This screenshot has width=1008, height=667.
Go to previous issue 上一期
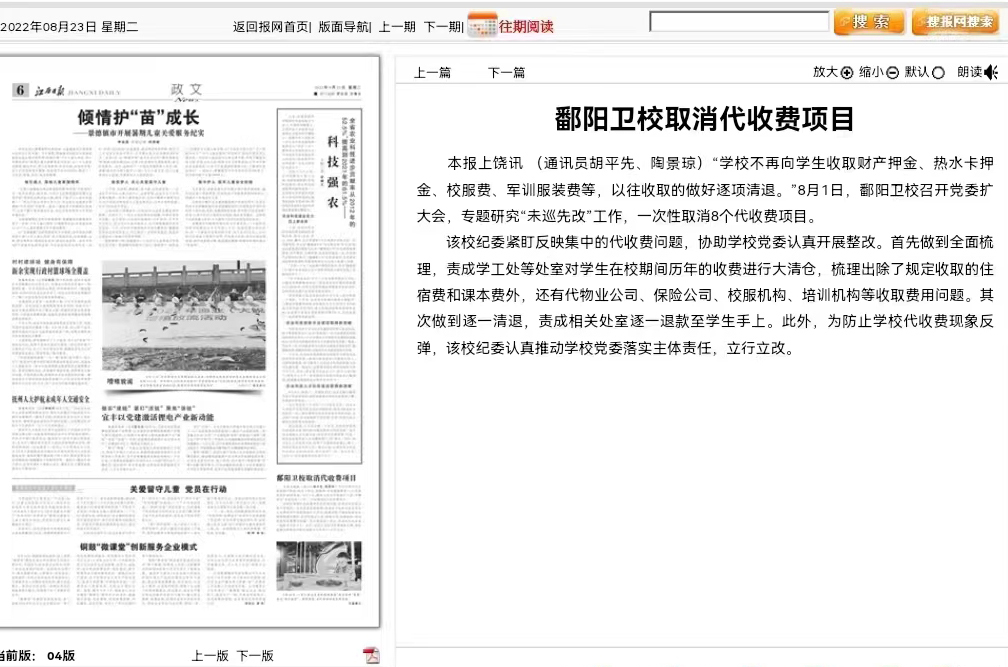click(397, 26)
